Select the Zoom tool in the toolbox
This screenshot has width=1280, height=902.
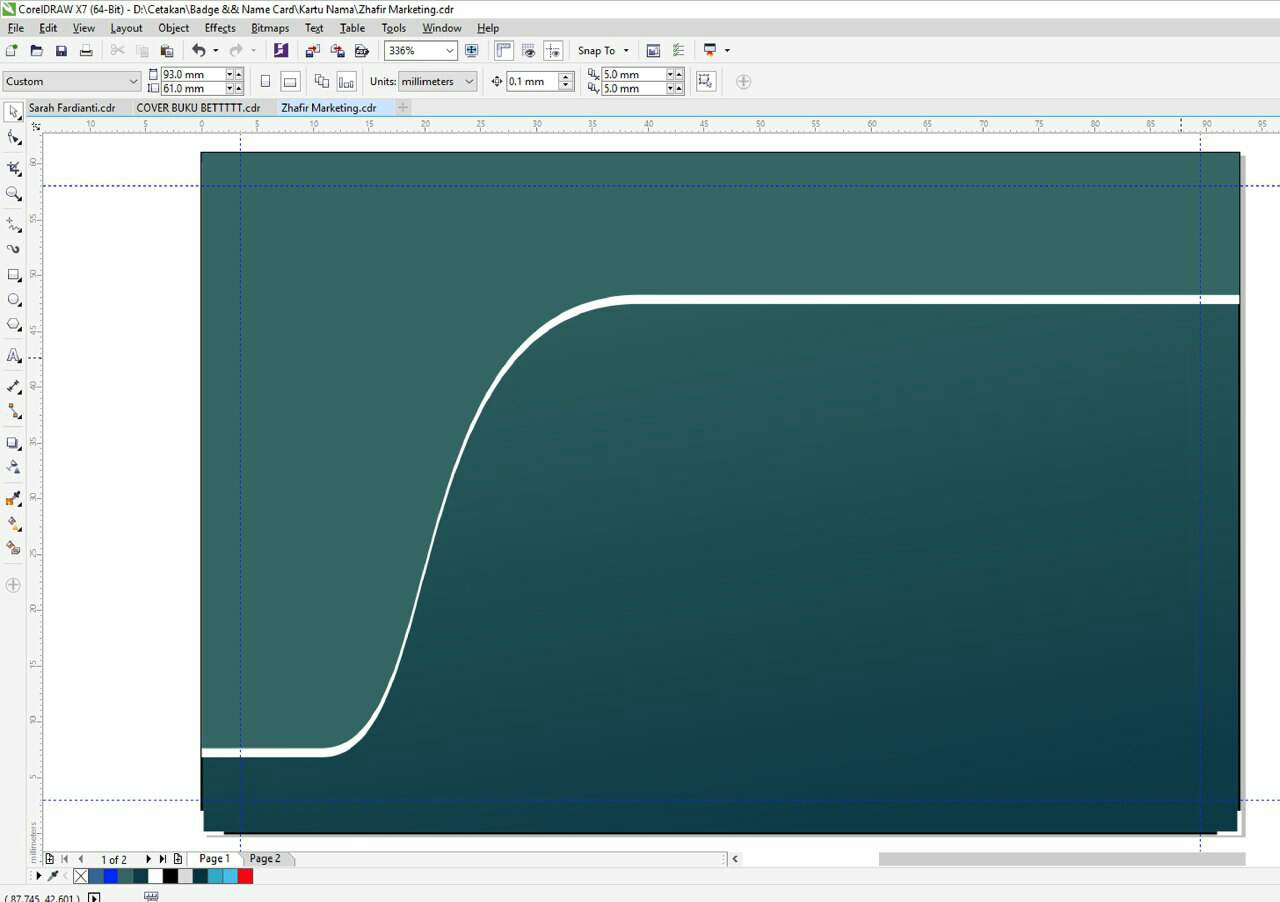[14, 194]
